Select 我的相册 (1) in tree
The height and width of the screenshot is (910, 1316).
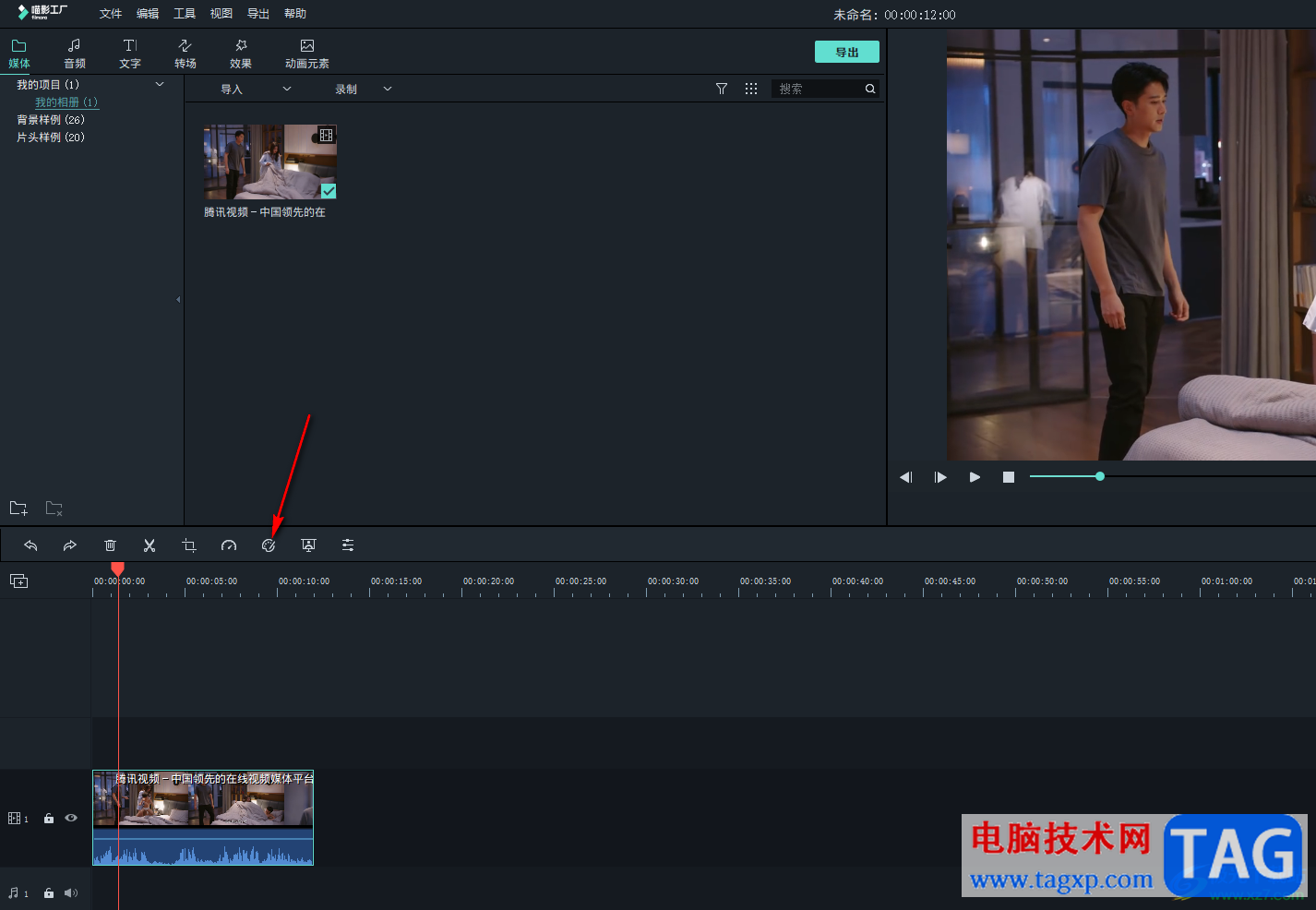tap(66, 102)
